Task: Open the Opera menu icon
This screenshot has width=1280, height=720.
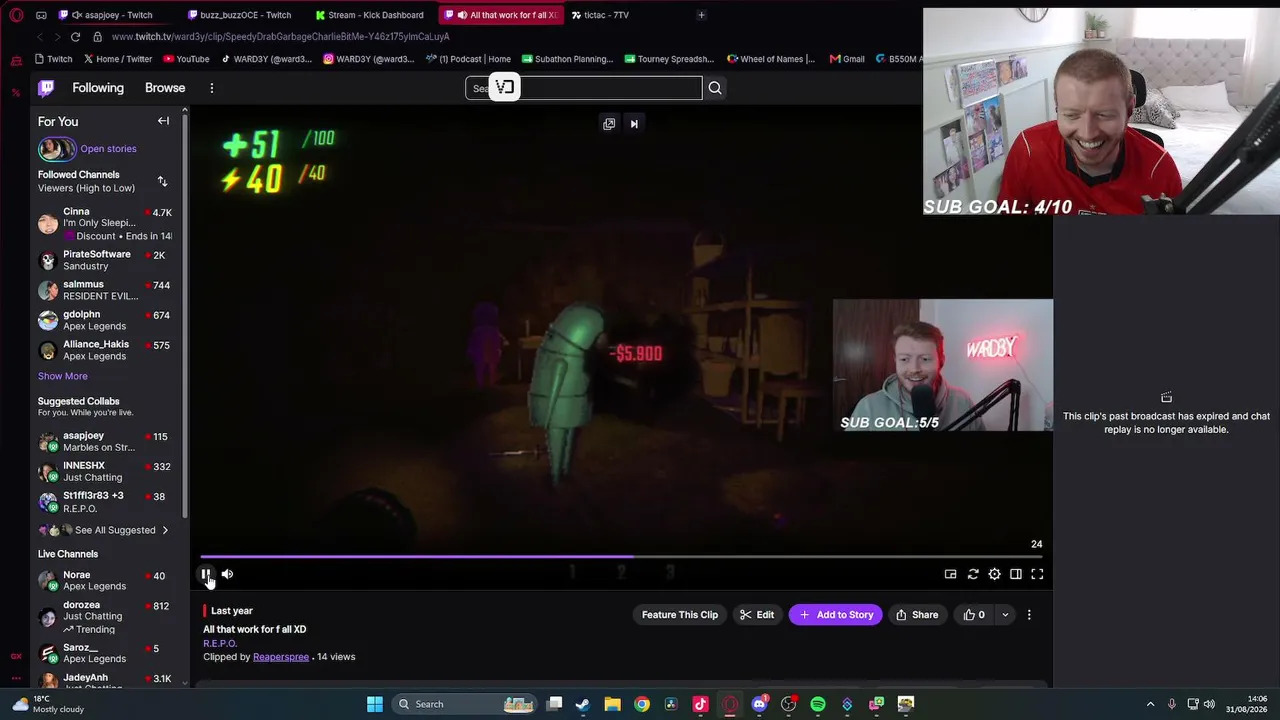Action: (16, 15)
